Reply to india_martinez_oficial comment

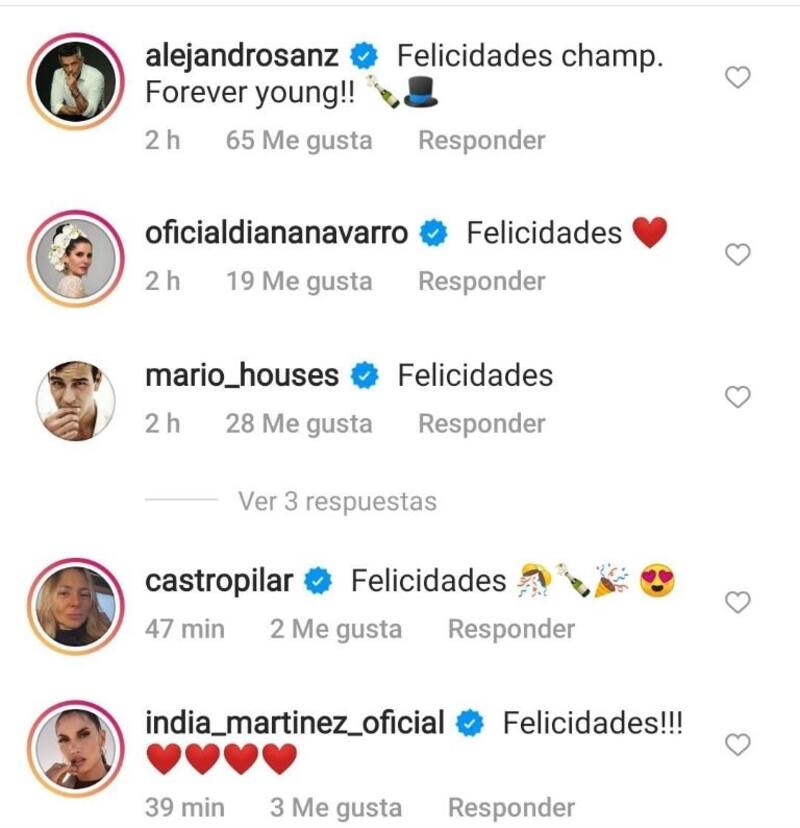[x=511, y=807]
